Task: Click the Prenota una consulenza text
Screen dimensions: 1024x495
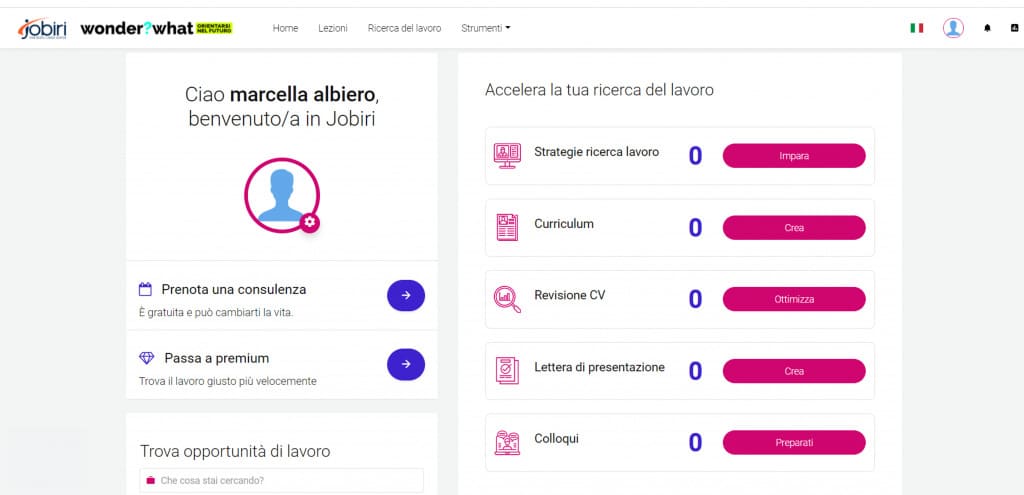Action: 234,289
